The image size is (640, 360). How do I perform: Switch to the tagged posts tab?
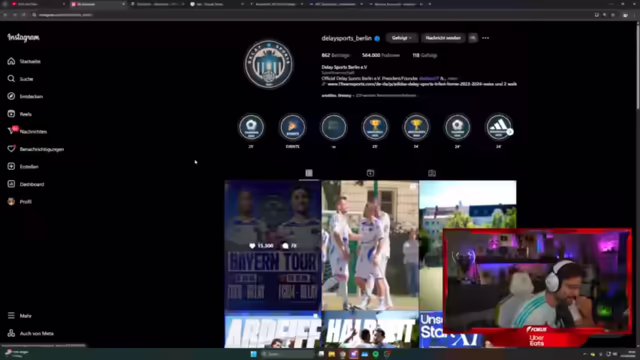432,173
